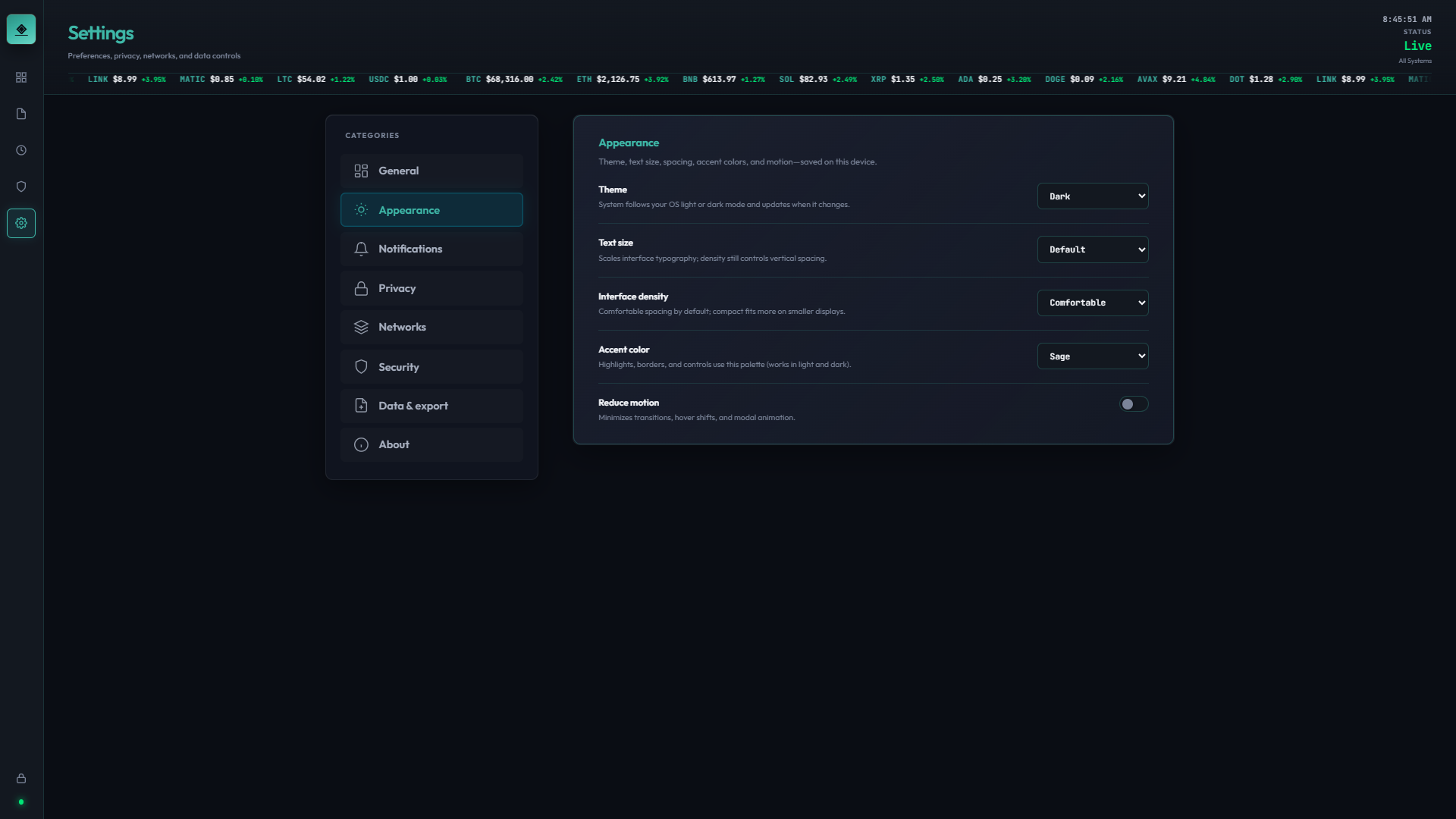Switch to the Networks category

click(431, 327)
